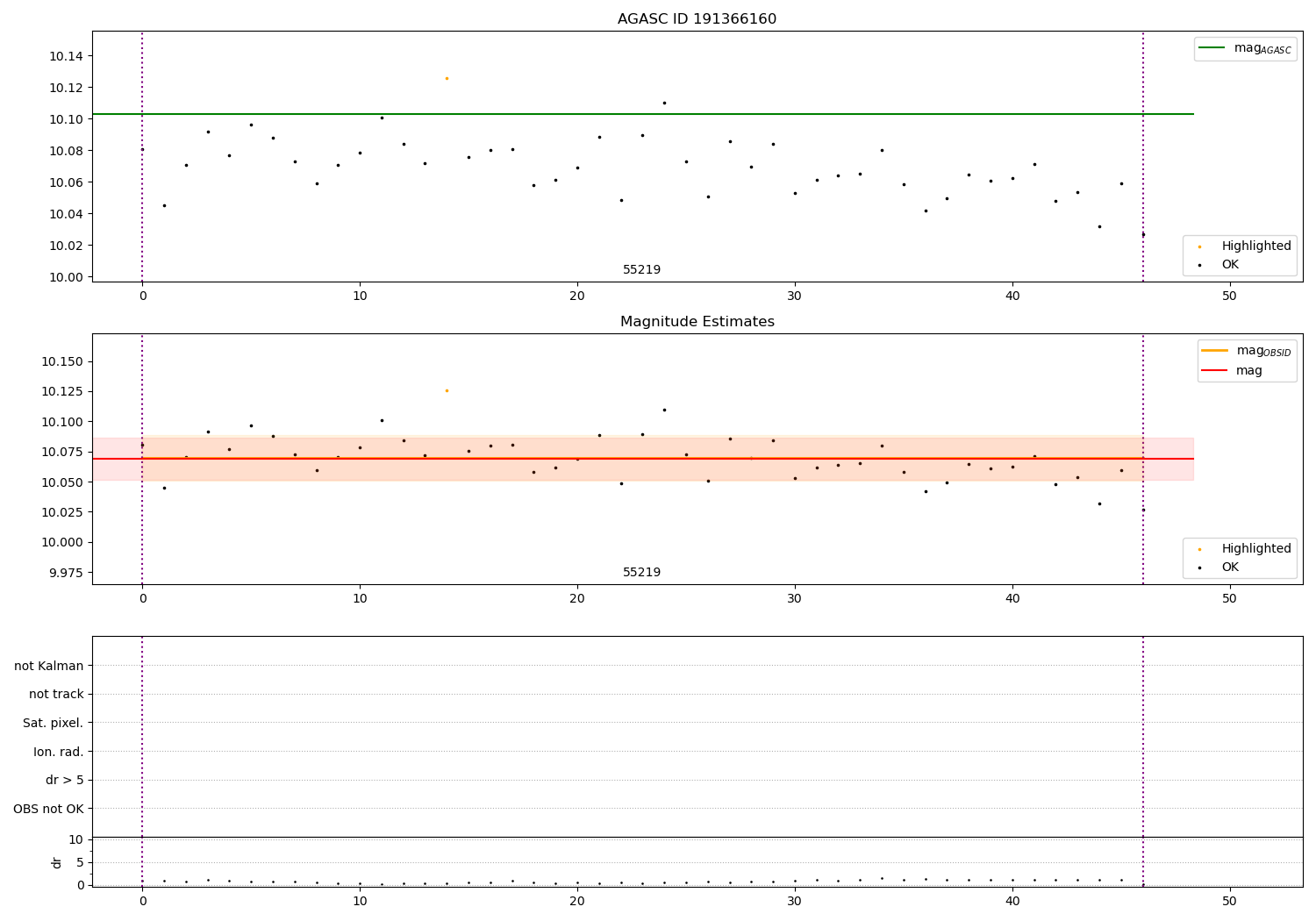Click the "10.150" y-axis tick label
Viewport: 1316px width, 921px height.
(62, 362)
